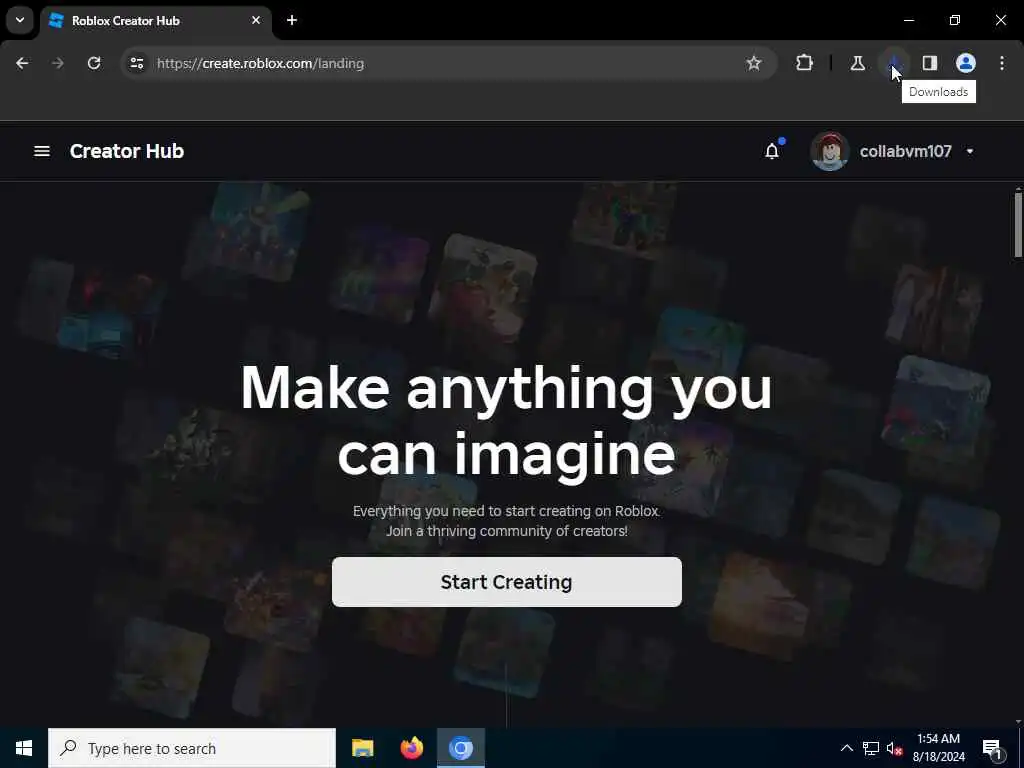Open the Downloads toolbar icon

[893, 63]
